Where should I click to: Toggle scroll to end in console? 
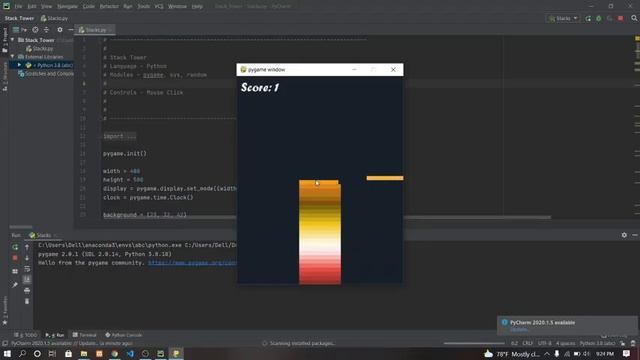pos(27,280)
